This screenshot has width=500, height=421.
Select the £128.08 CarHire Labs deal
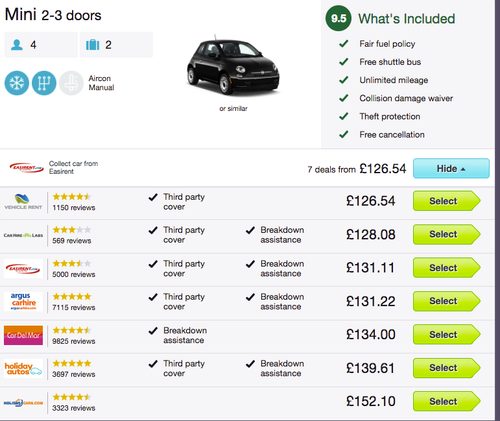pyautogui.click(x=447, y=234)
